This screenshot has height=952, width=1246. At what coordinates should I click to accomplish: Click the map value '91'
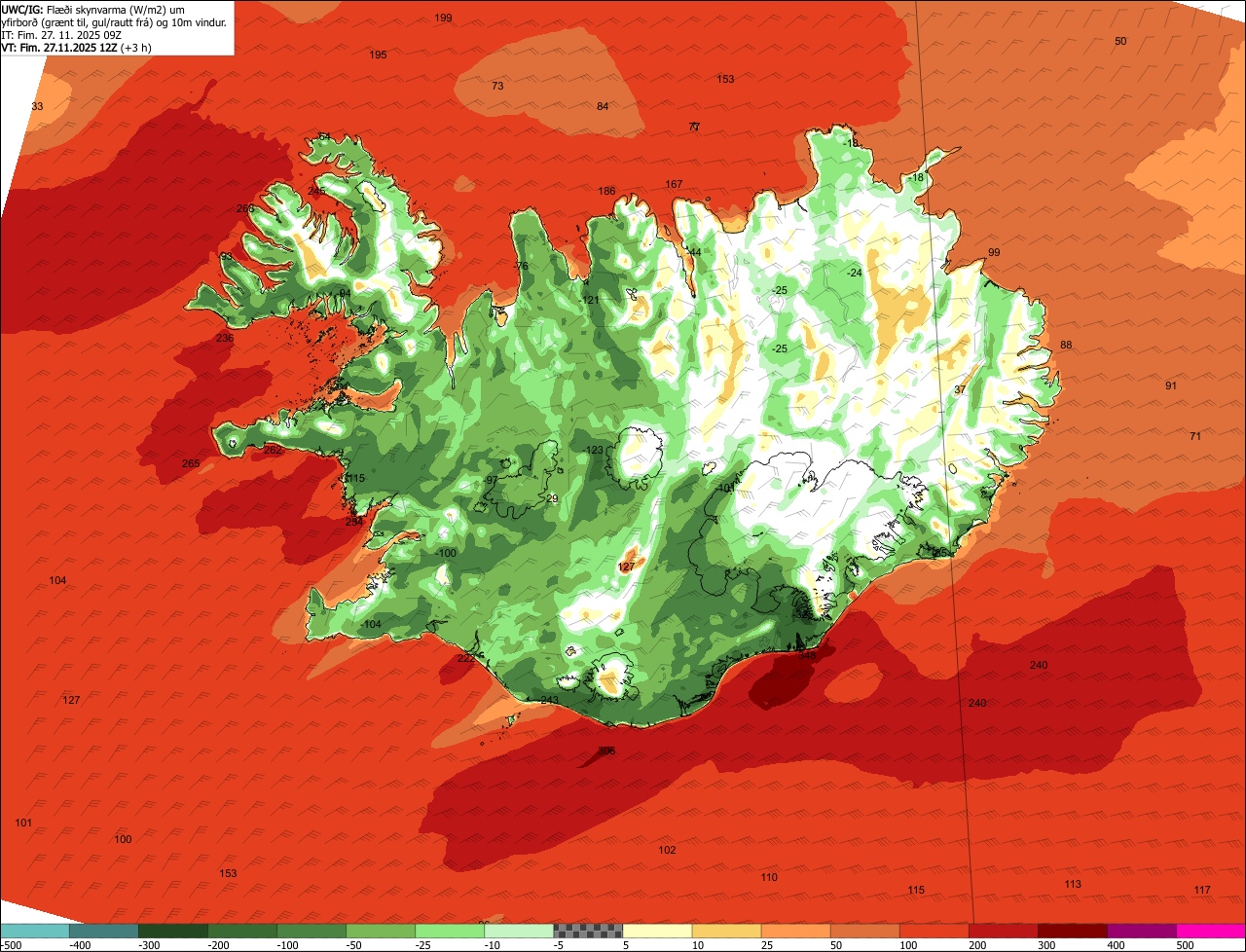click(x=1171, y=386)
